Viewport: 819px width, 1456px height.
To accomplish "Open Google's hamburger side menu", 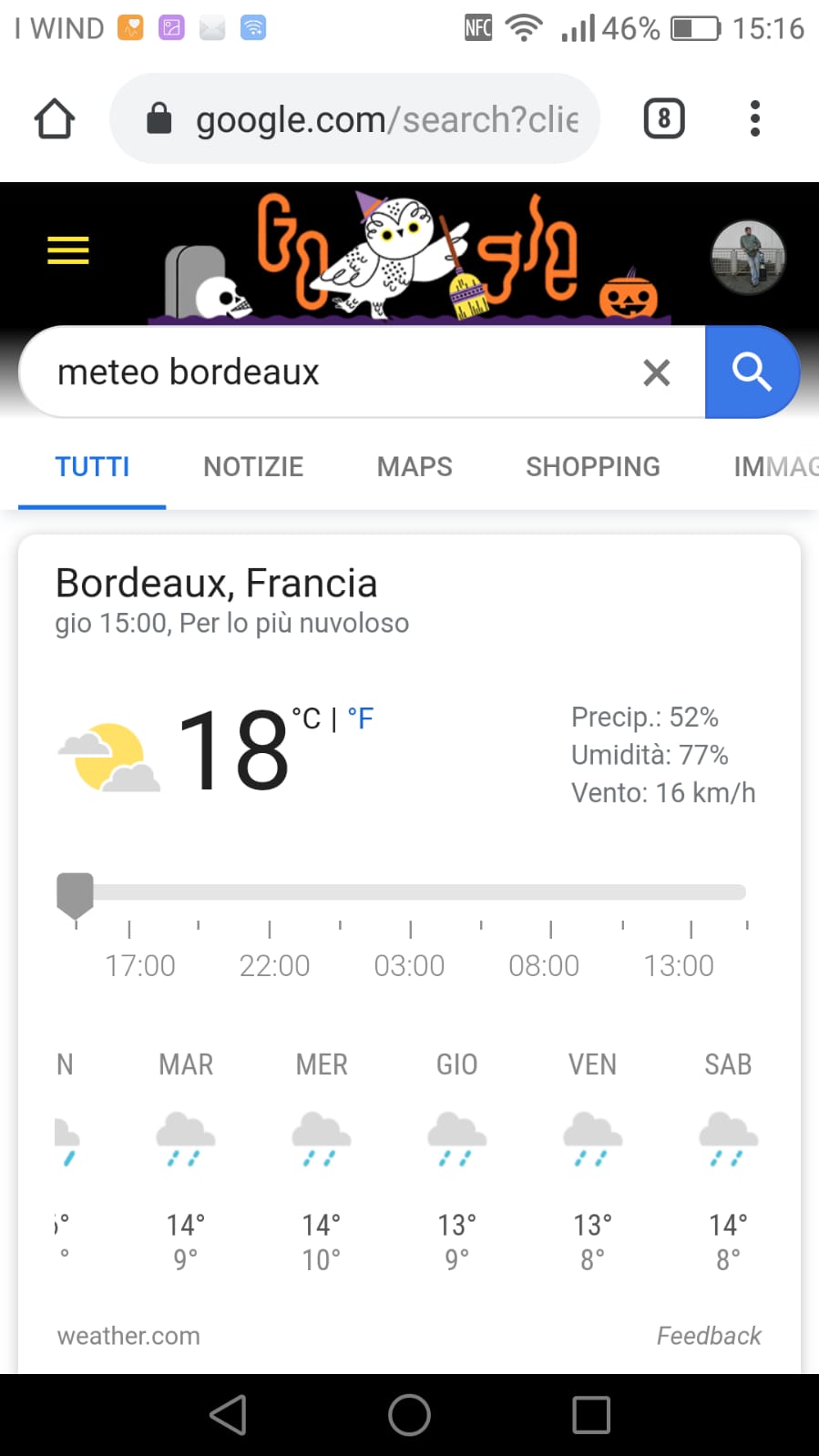I will [68, 249].
